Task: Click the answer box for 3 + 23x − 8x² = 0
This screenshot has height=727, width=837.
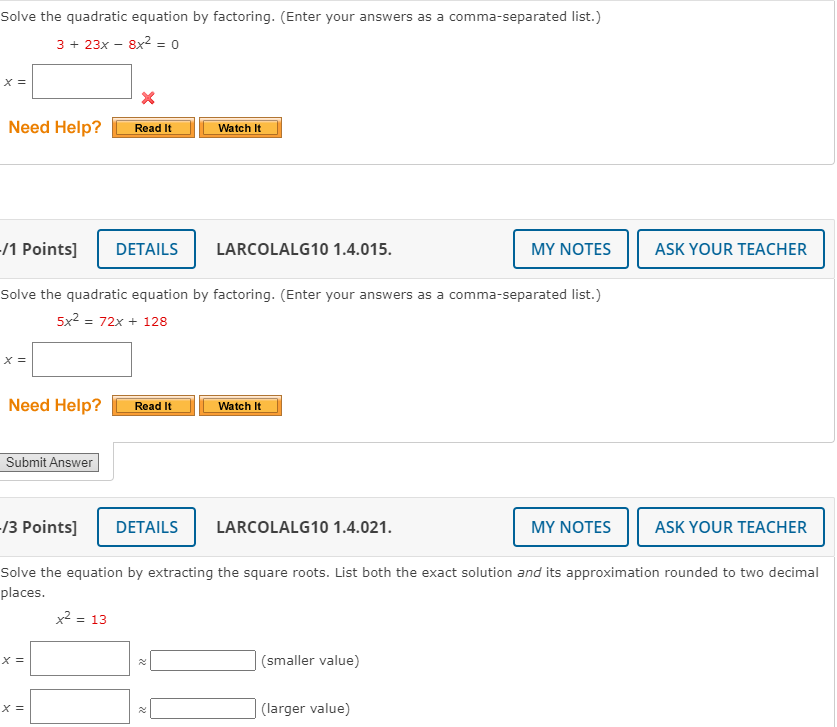Action: [x=82, y=82]
